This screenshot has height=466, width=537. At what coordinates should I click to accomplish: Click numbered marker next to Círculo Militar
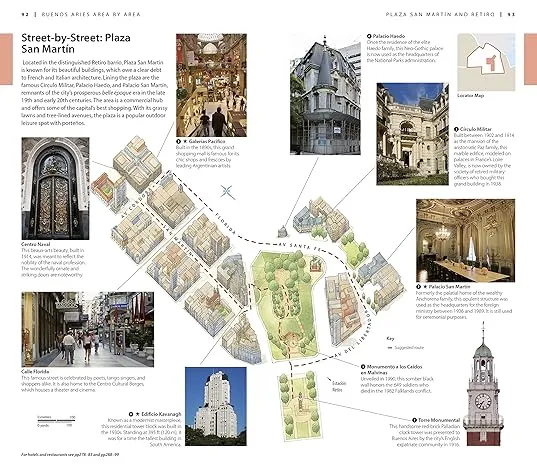coord(456,129)
